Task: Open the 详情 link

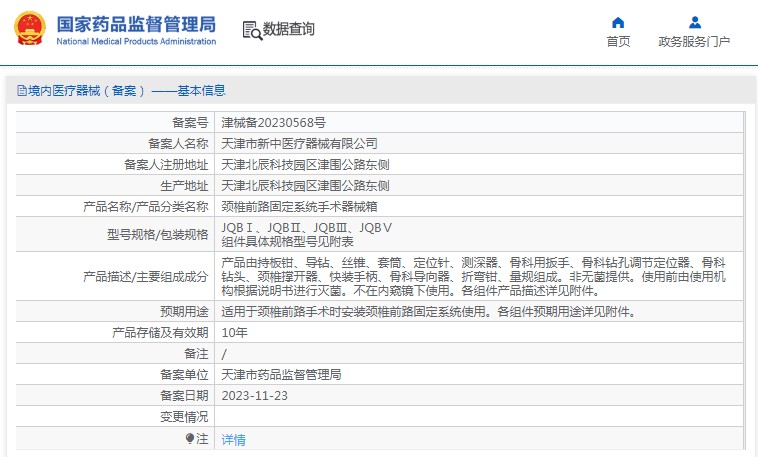Action: tap(233, 440)
